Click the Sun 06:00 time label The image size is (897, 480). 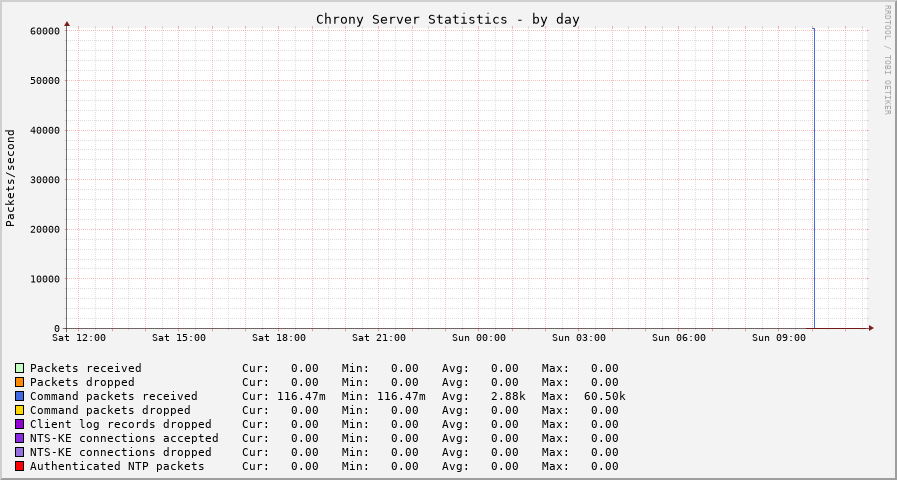[x=679, y=338]
